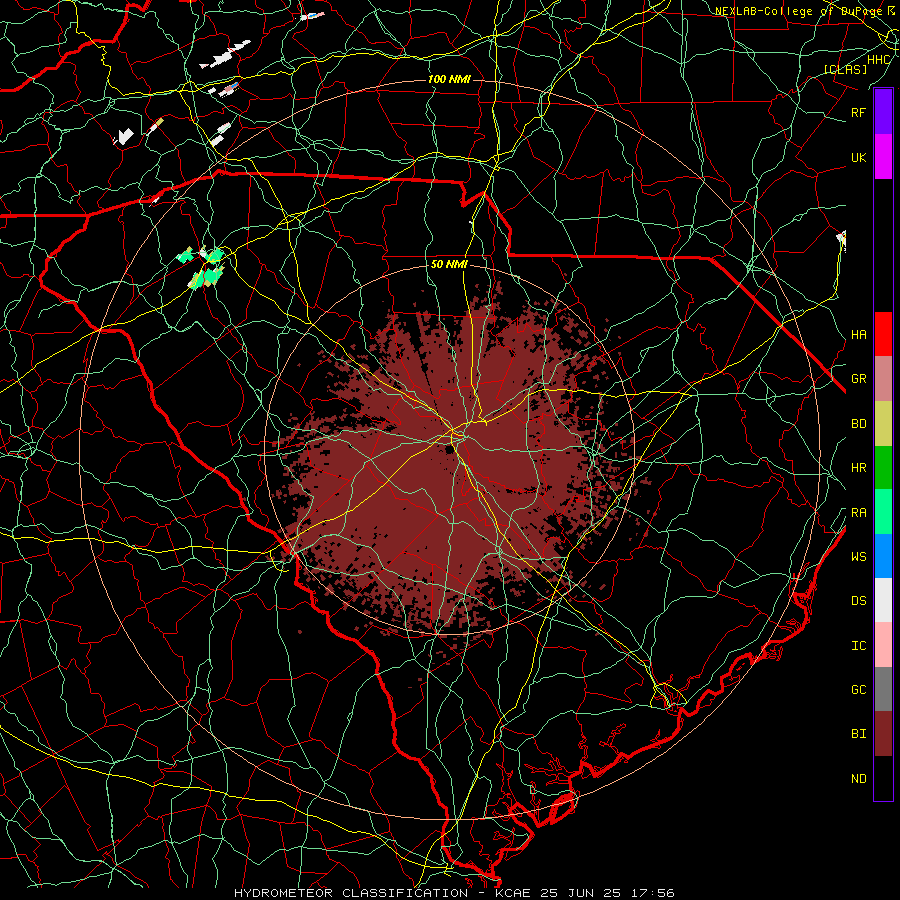The image size is (900, 900).
Task: Click the ND legend label
Action: (x=859, y=779)
